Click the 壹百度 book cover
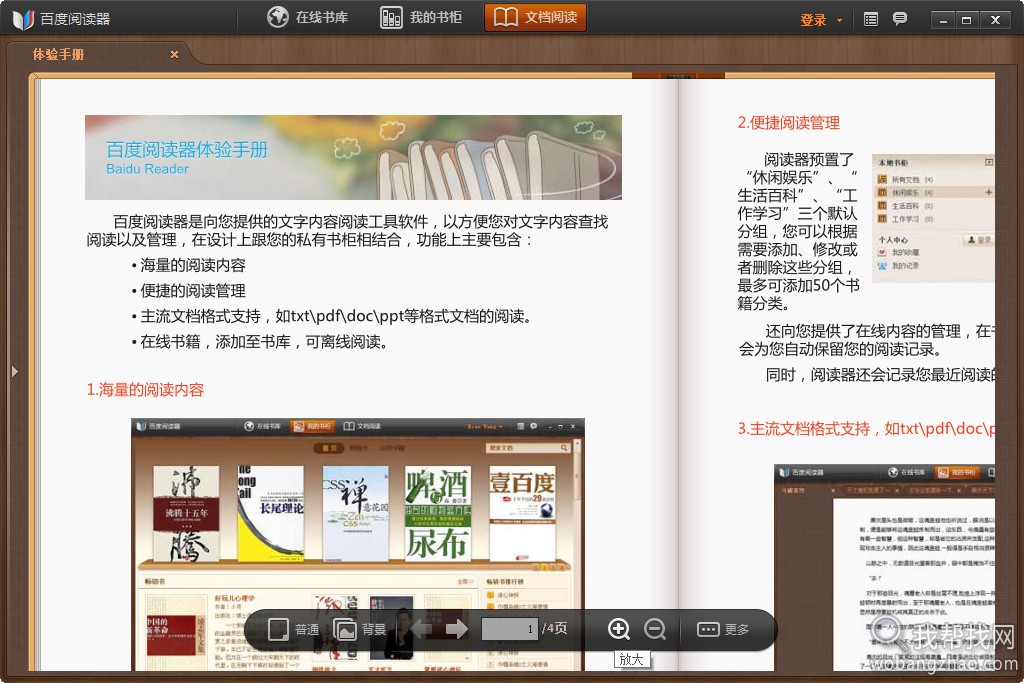Screen dimensions: 1024x683 tap(522, 514)
